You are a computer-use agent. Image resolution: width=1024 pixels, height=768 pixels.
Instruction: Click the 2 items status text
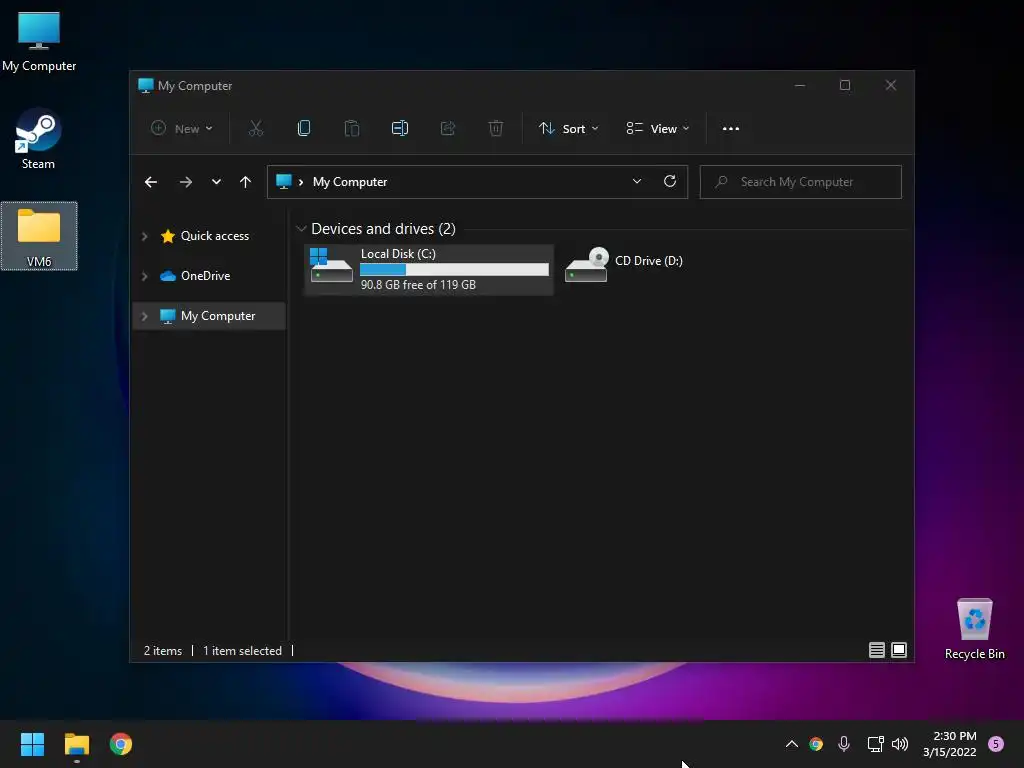point(163,651)
